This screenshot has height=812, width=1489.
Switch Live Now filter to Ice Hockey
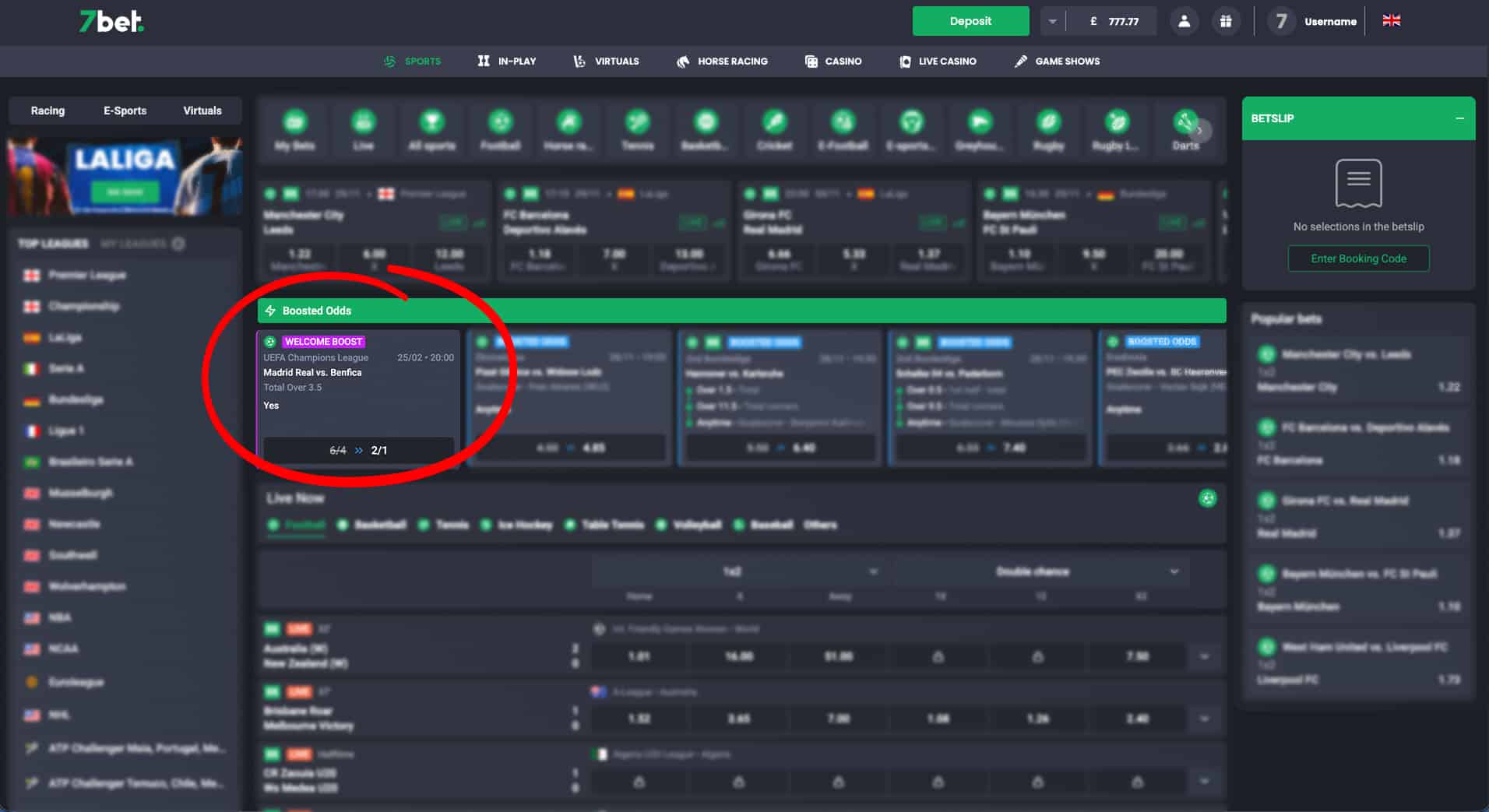(x=517, y=525)
